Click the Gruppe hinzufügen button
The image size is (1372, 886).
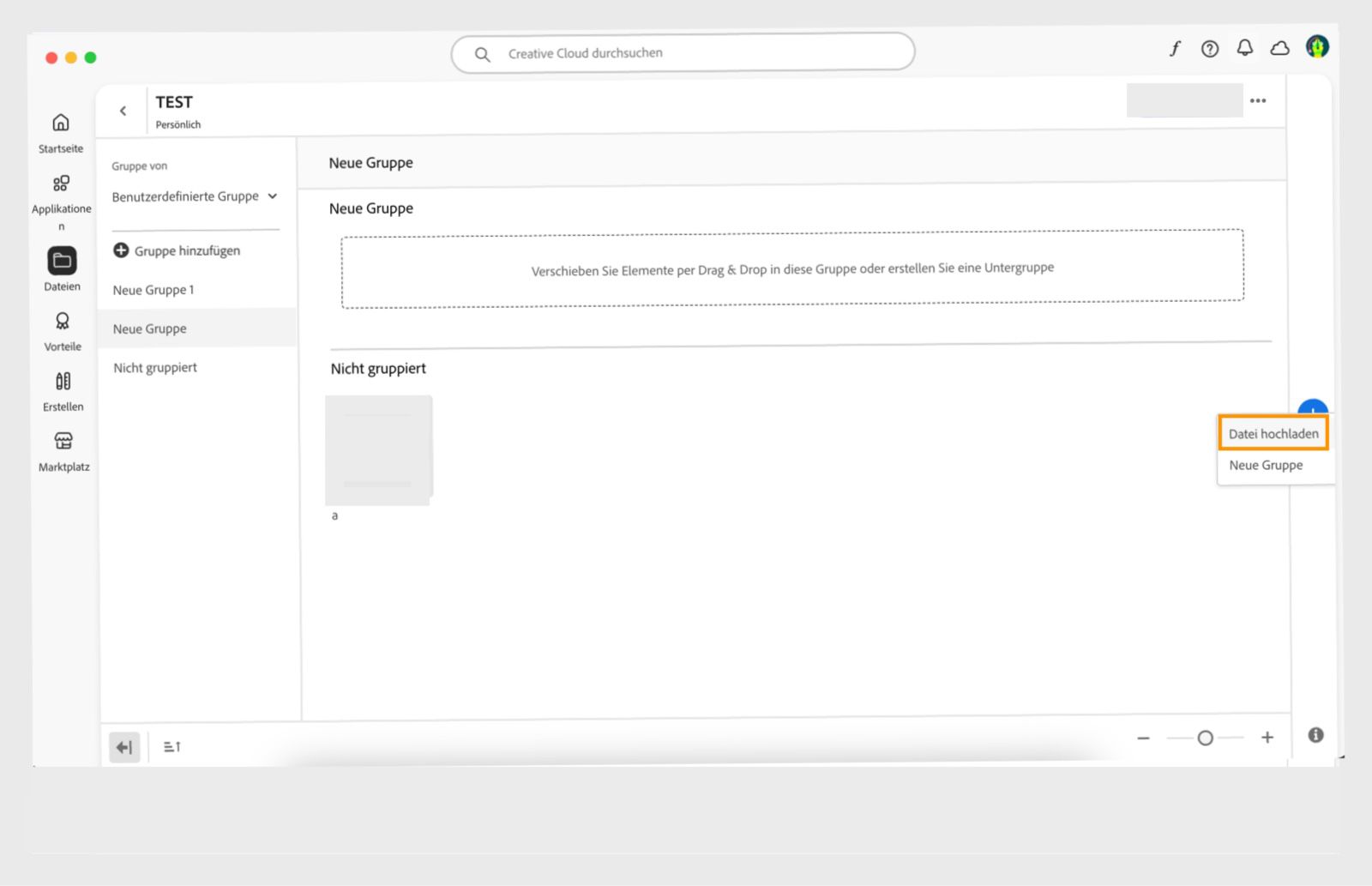[177, 250]
